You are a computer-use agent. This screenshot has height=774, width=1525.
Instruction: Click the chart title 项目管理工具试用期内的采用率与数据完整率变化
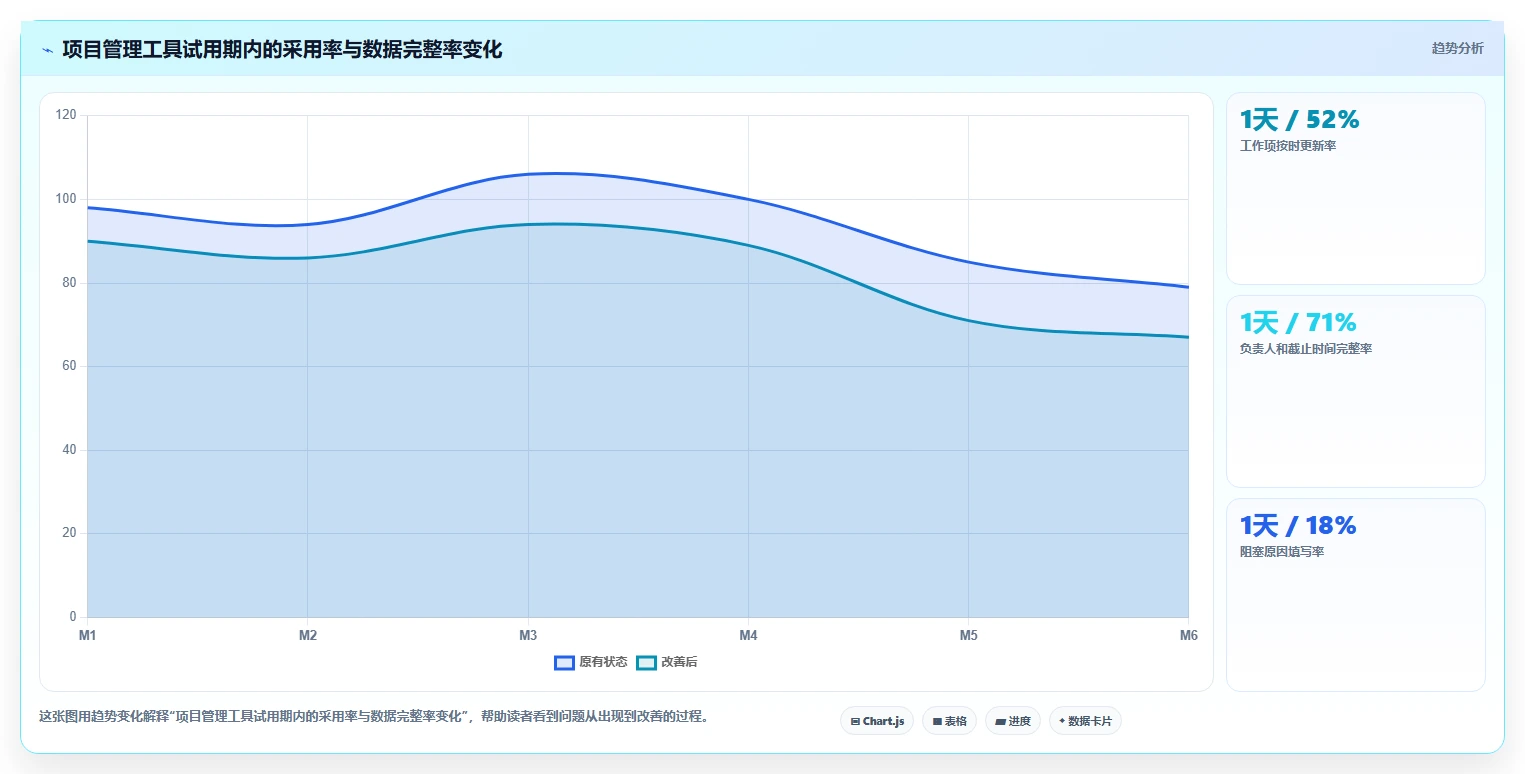282,49
